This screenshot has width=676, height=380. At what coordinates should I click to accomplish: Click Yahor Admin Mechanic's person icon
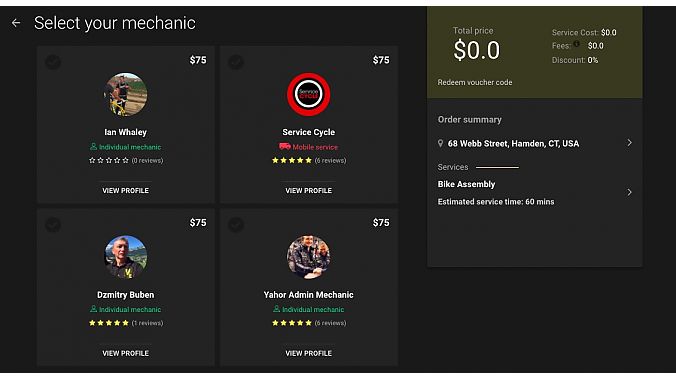pyautogui.click(x=276, y=309)
